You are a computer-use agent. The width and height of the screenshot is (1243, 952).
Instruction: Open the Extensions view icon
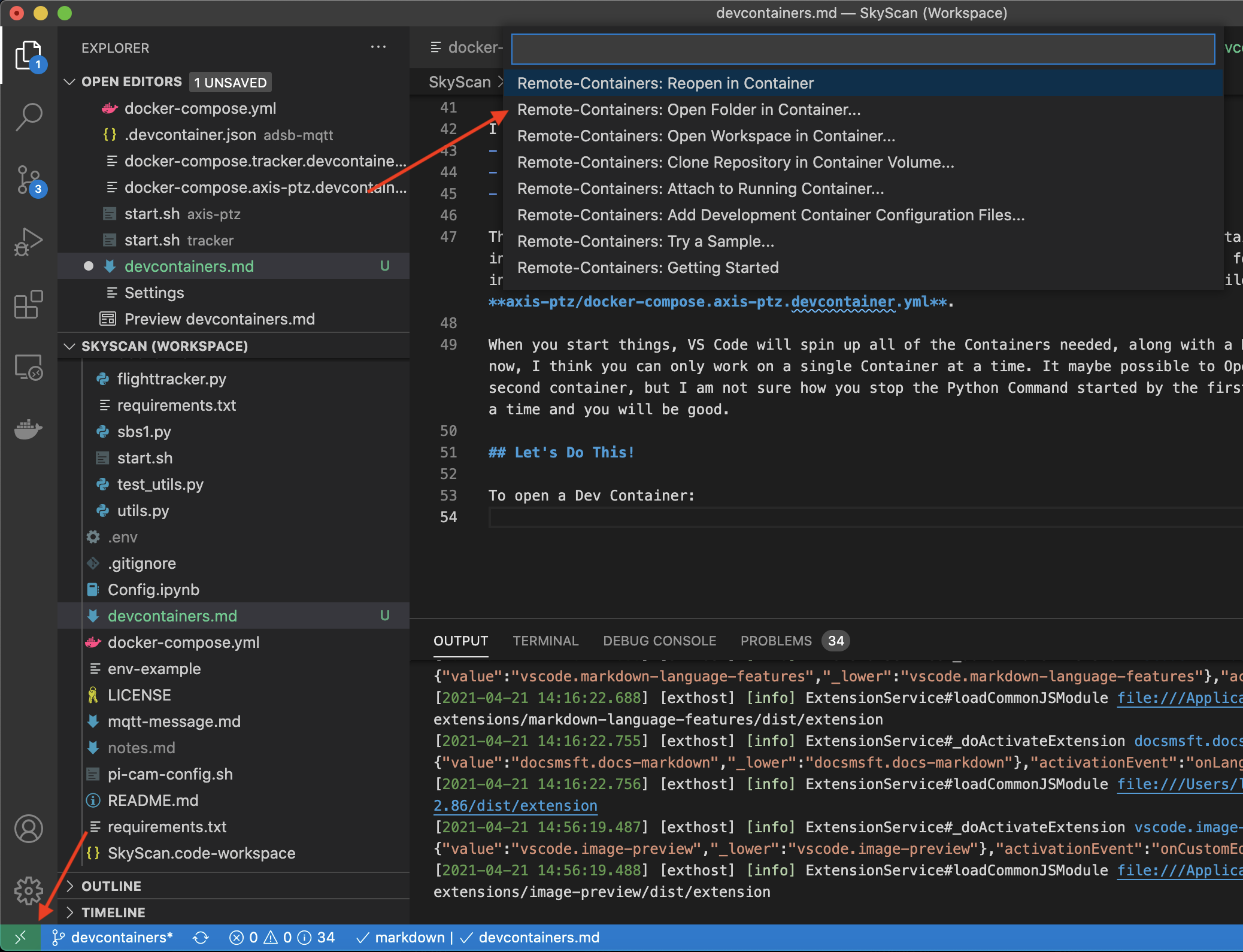coord(29,304)
